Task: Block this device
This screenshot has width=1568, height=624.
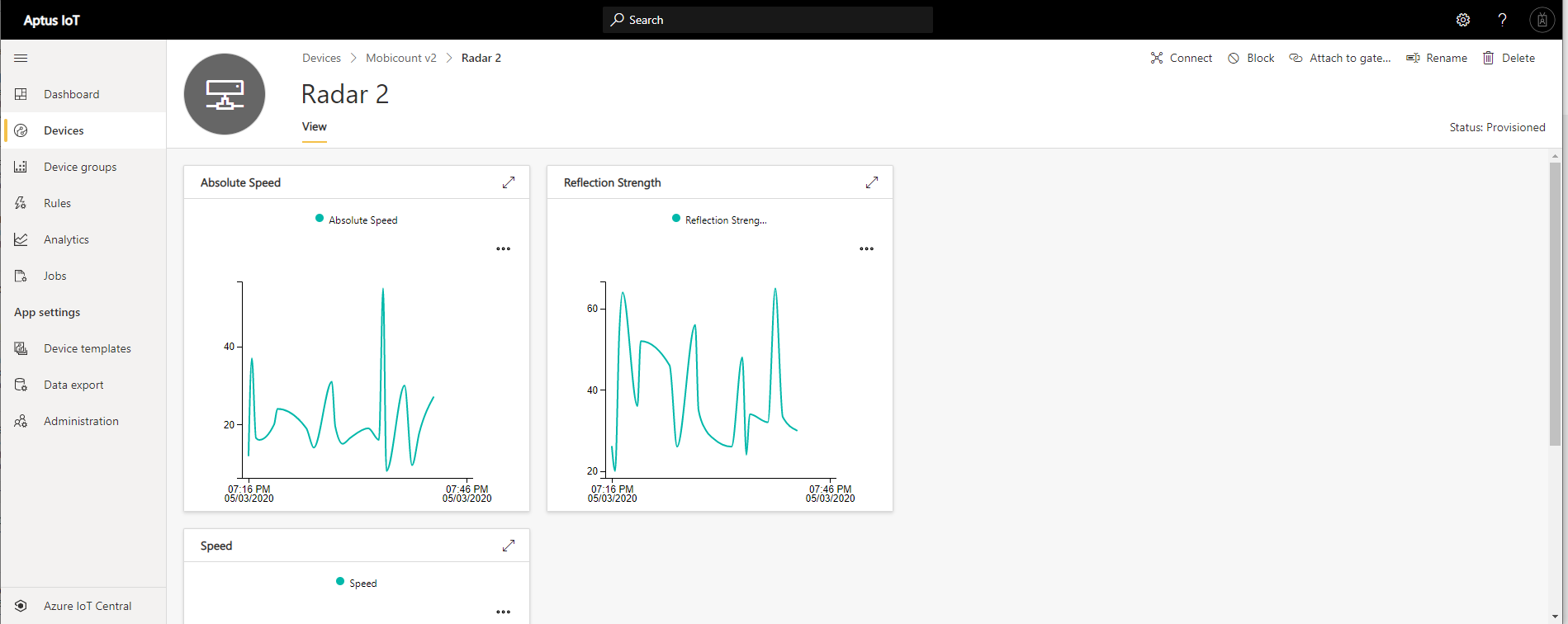Action: 1251,58
